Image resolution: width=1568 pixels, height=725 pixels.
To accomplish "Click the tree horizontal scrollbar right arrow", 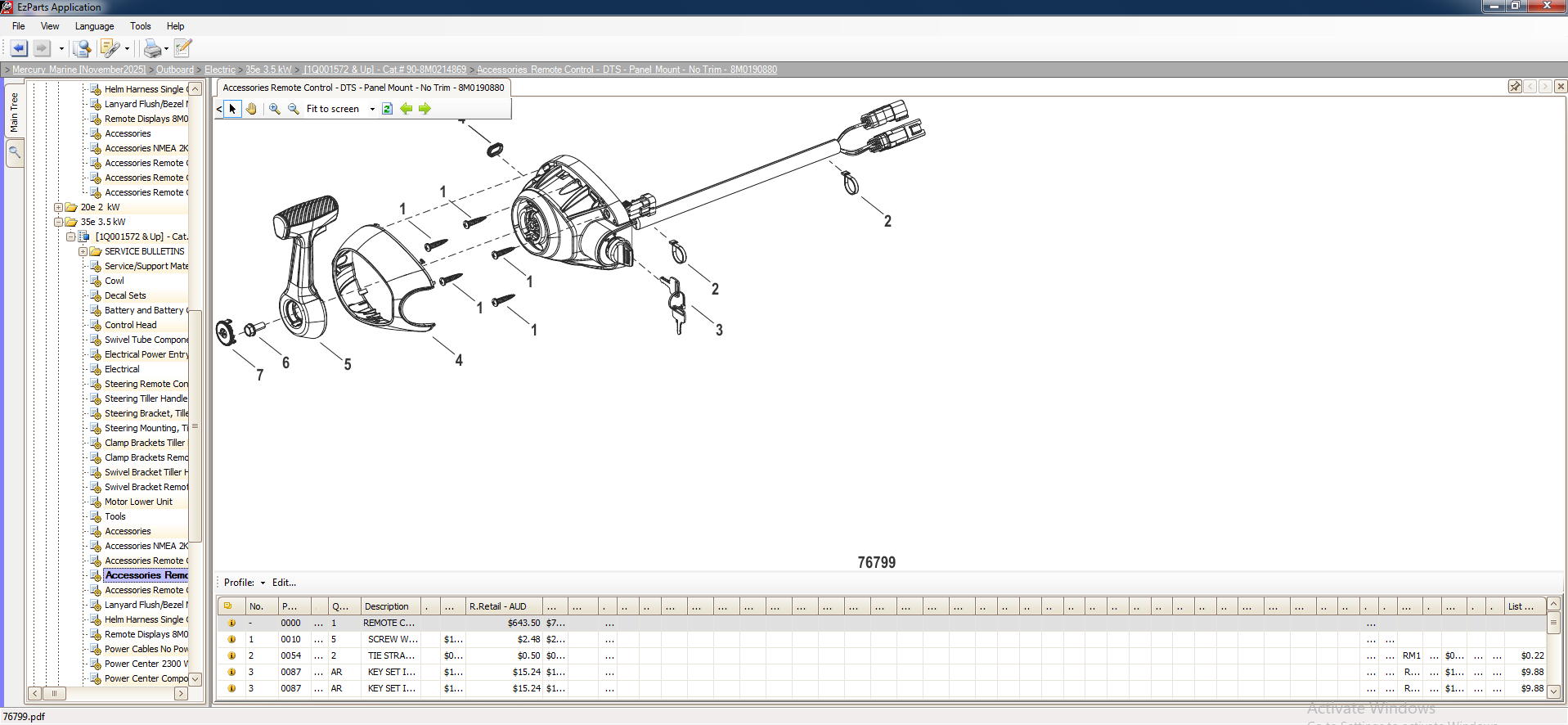I will coord(181,693).
